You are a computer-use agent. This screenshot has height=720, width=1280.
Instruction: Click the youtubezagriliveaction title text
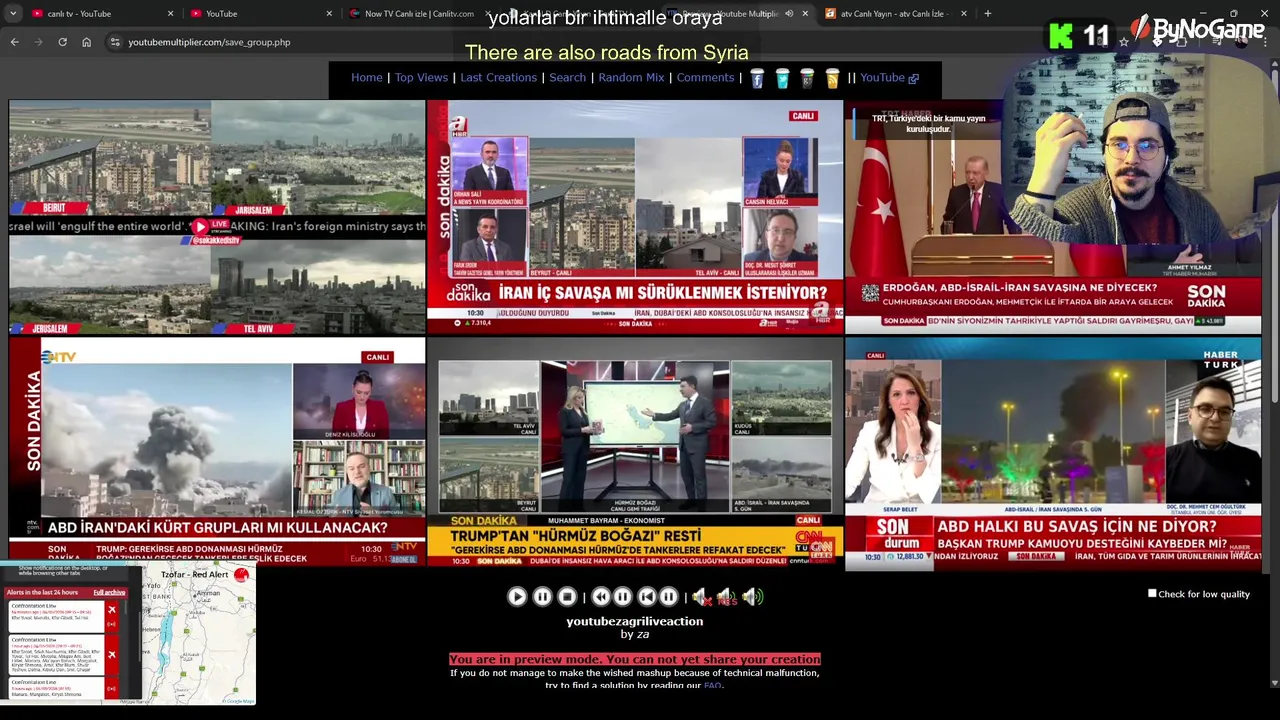[634, 621]
